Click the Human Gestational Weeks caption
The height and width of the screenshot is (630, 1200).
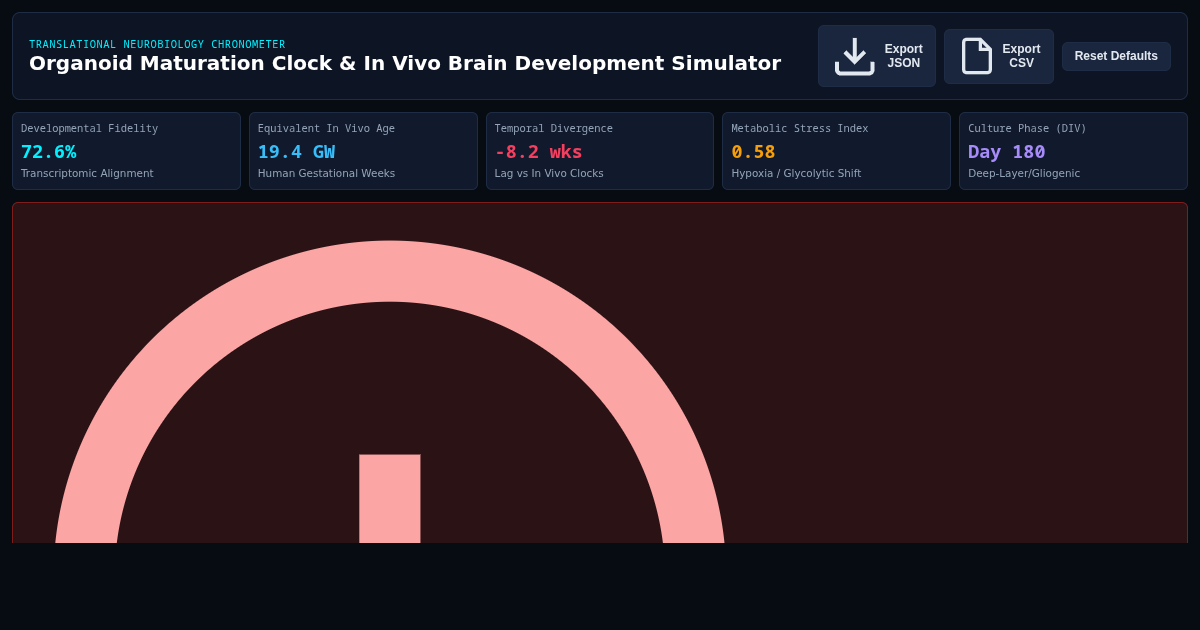click(326, 174)
